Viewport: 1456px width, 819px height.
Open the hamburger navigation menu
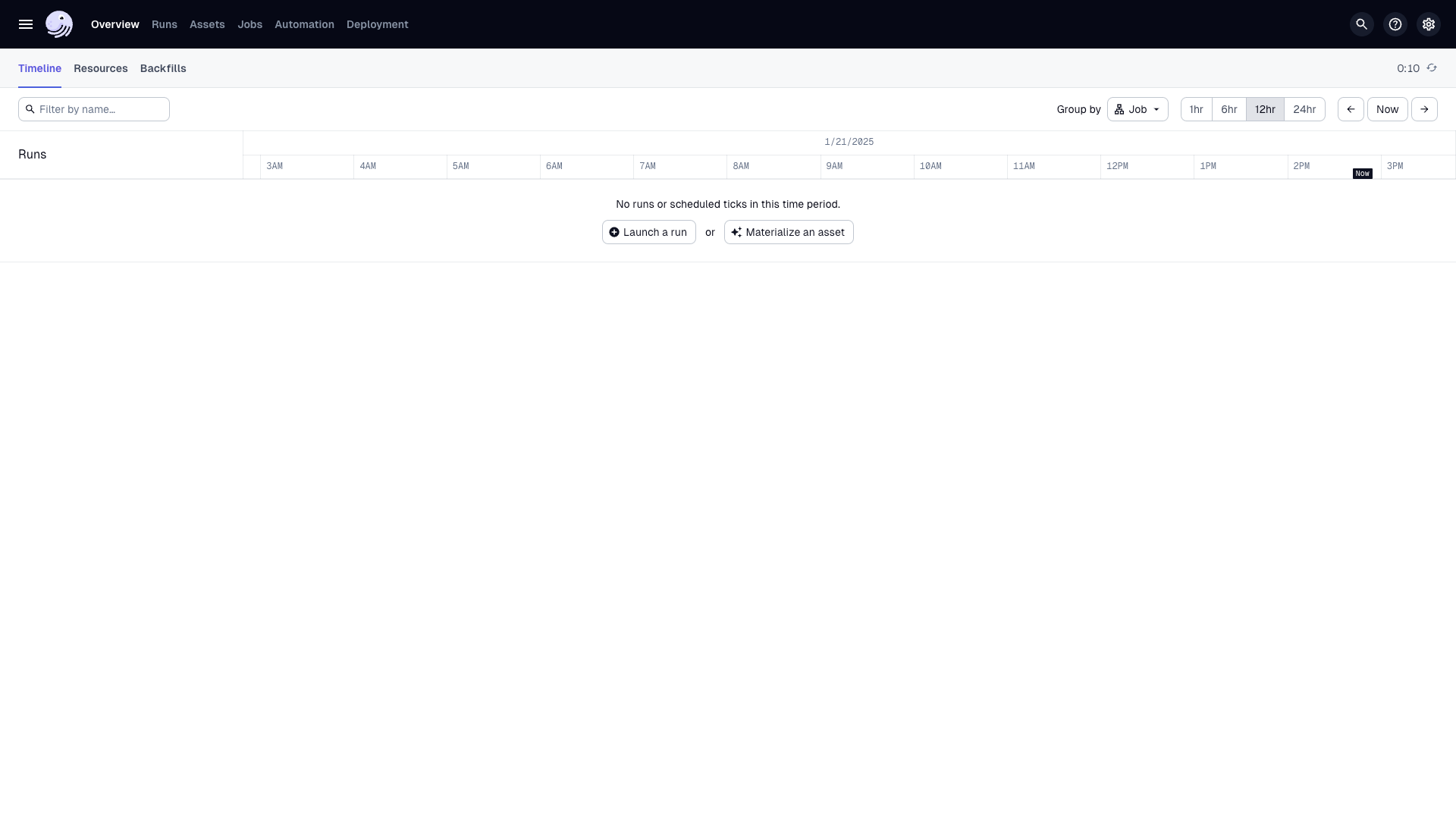coord(26,24)
